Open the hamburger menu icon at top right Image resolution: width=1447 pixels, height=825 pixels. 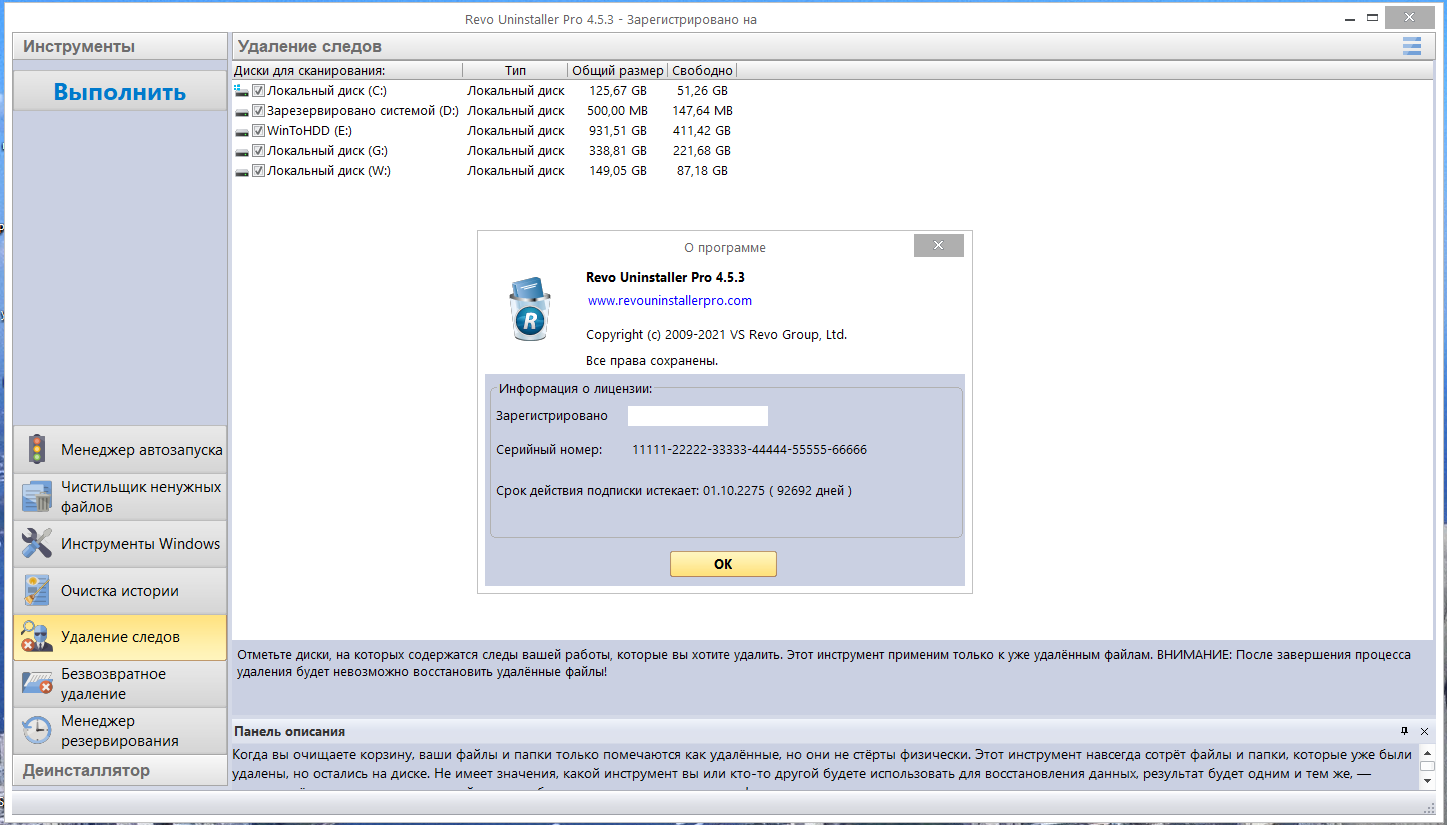click(x=1412, y=46)
